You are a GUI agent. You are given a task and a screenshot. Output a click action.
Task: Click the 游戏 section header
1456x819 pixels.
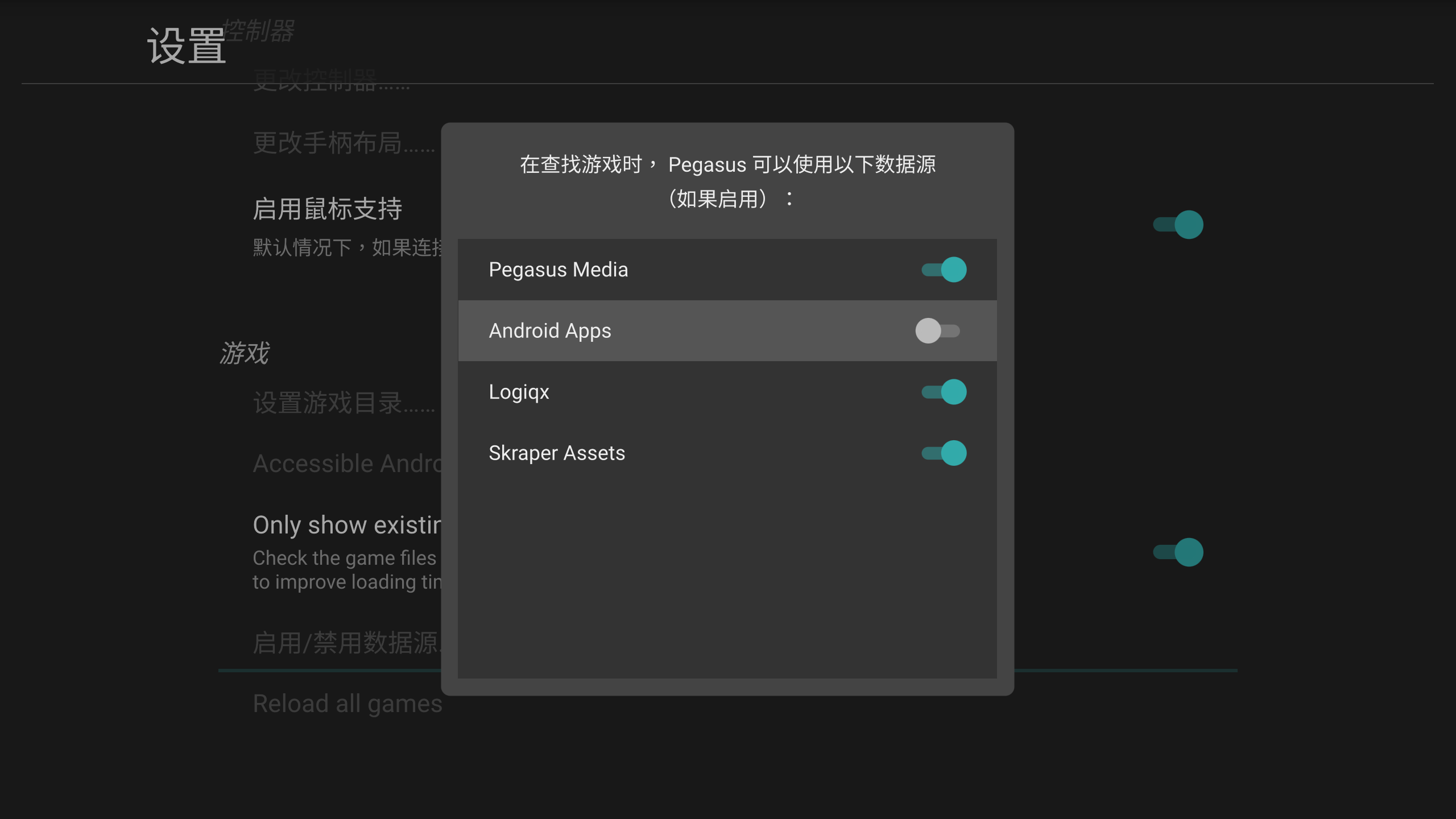pyautogui.click(x=245, y=353)
